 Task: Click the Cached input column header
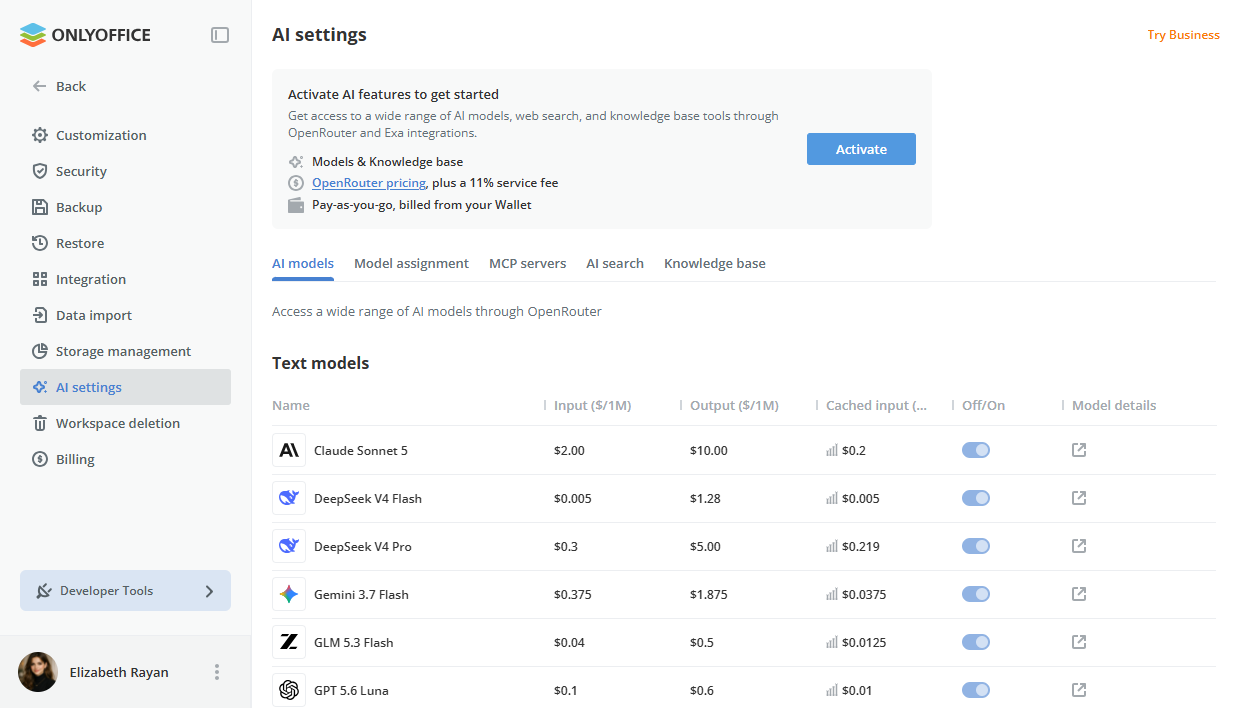click(x=877, y=406)
